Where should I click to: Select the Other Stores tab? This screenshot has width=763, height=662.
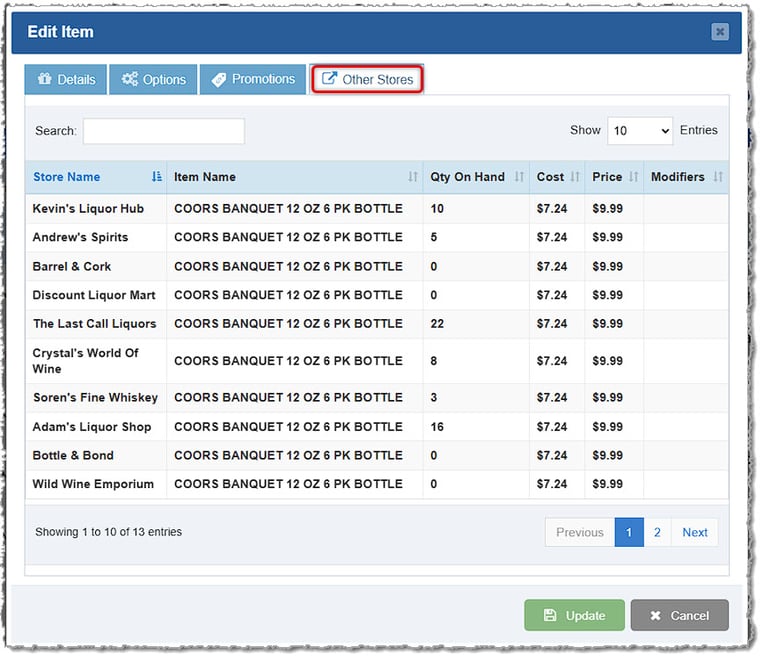click(367, 79)
